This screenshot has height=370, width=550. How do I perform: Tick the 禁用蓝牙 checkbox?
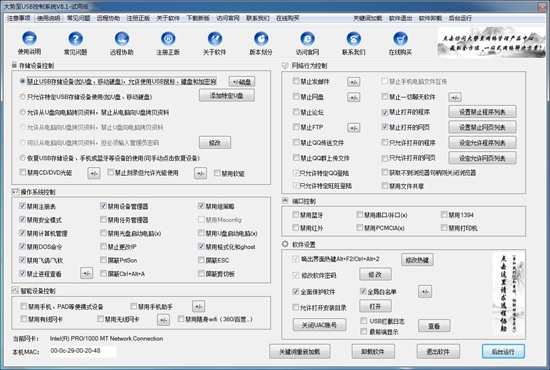pos(296,215)
